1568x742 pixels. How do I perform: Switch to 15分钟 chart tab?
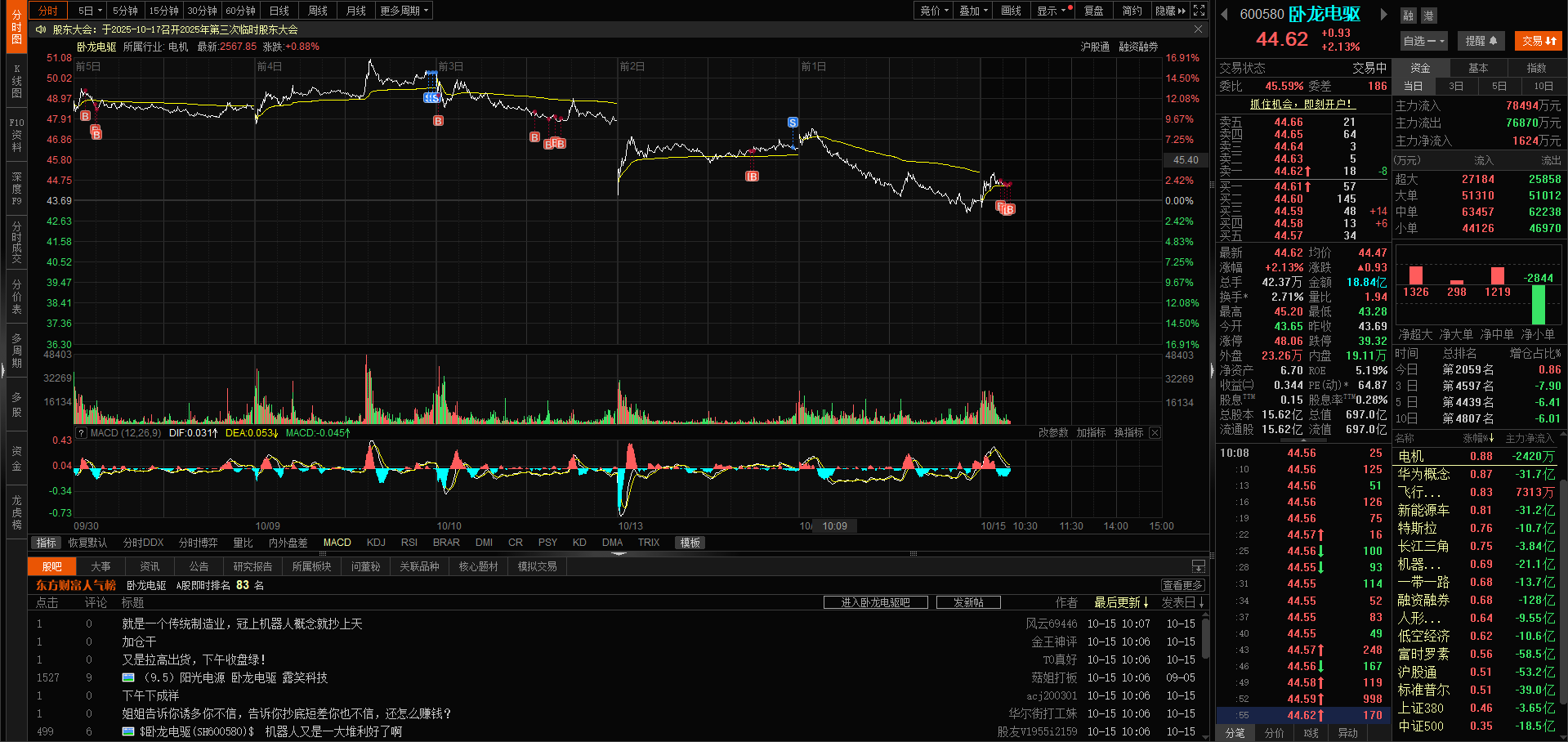(x=163, y=11)
